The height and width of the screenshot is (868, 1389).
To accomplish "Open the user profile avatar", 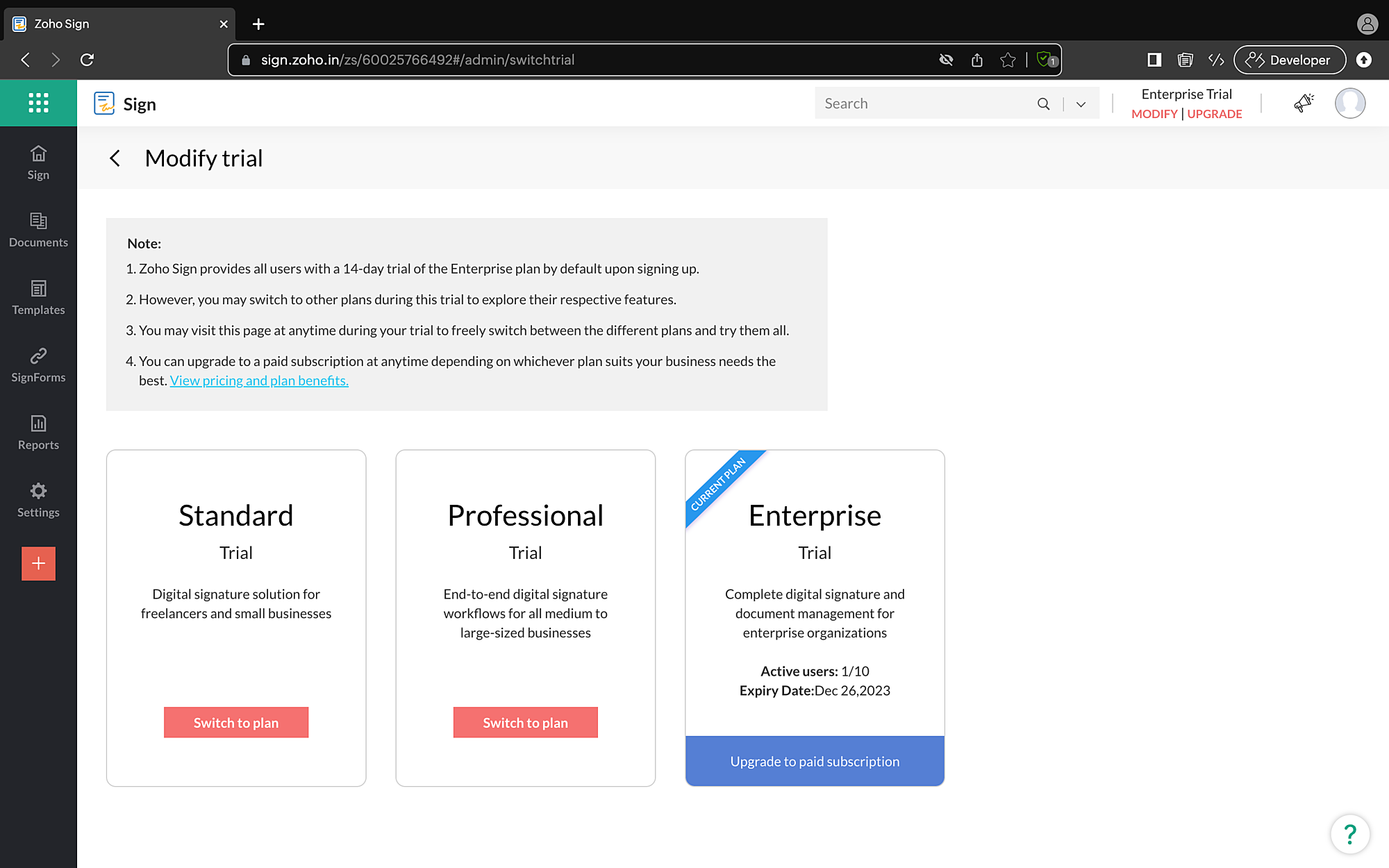I will tap(1349, 103).
